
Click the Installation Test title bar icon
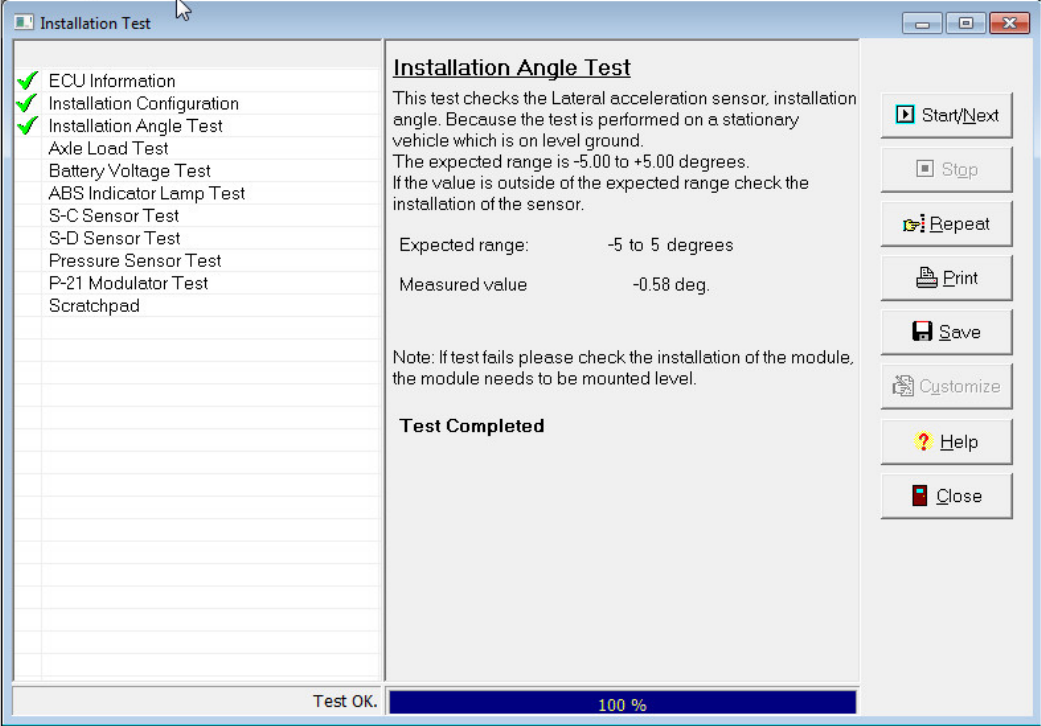pyautogui.click(x=24, y=23)
